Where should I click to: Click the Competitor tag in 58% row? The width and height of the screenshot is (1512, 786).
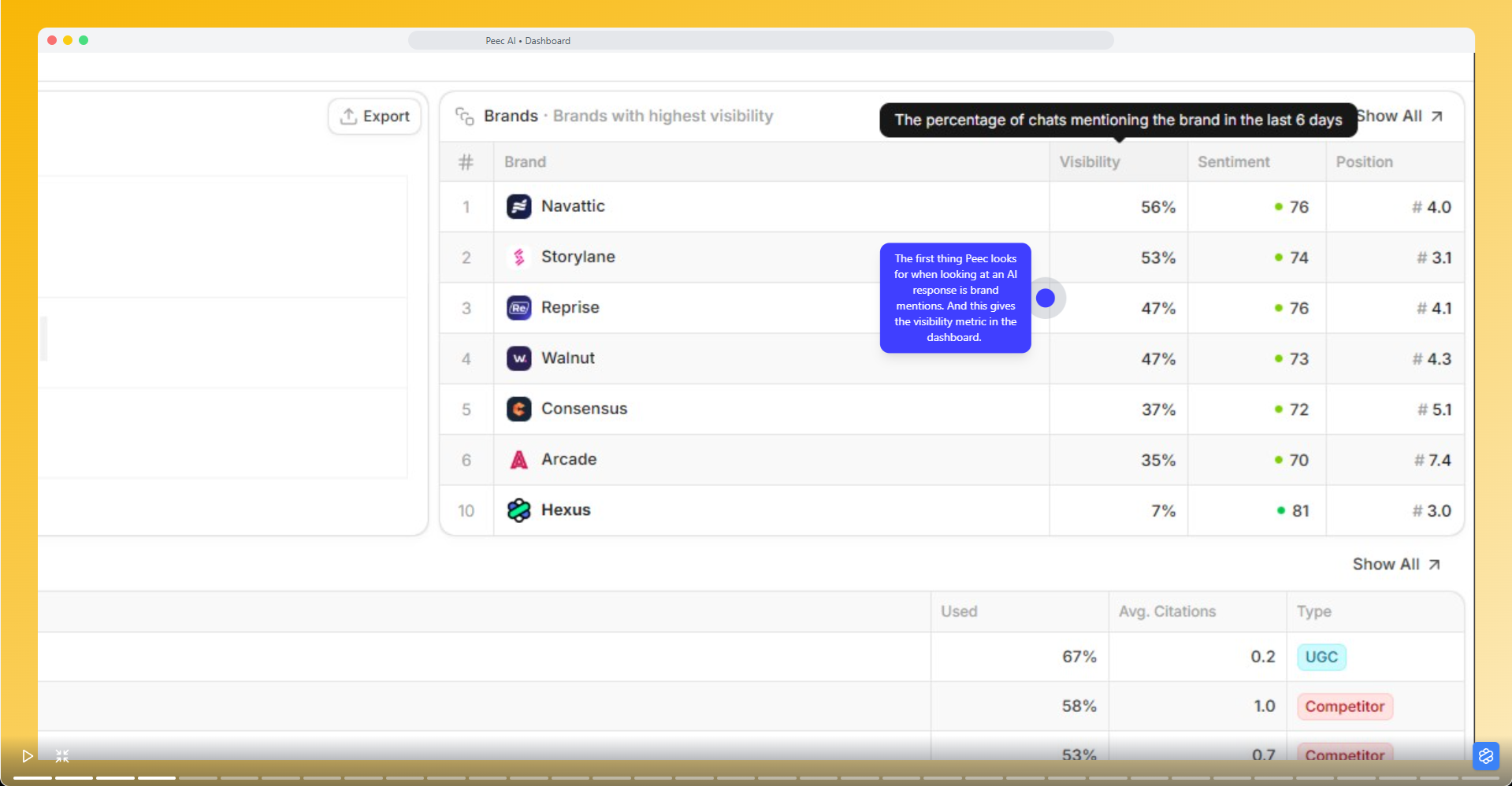pyautogui.click(x=1344, y=706)
